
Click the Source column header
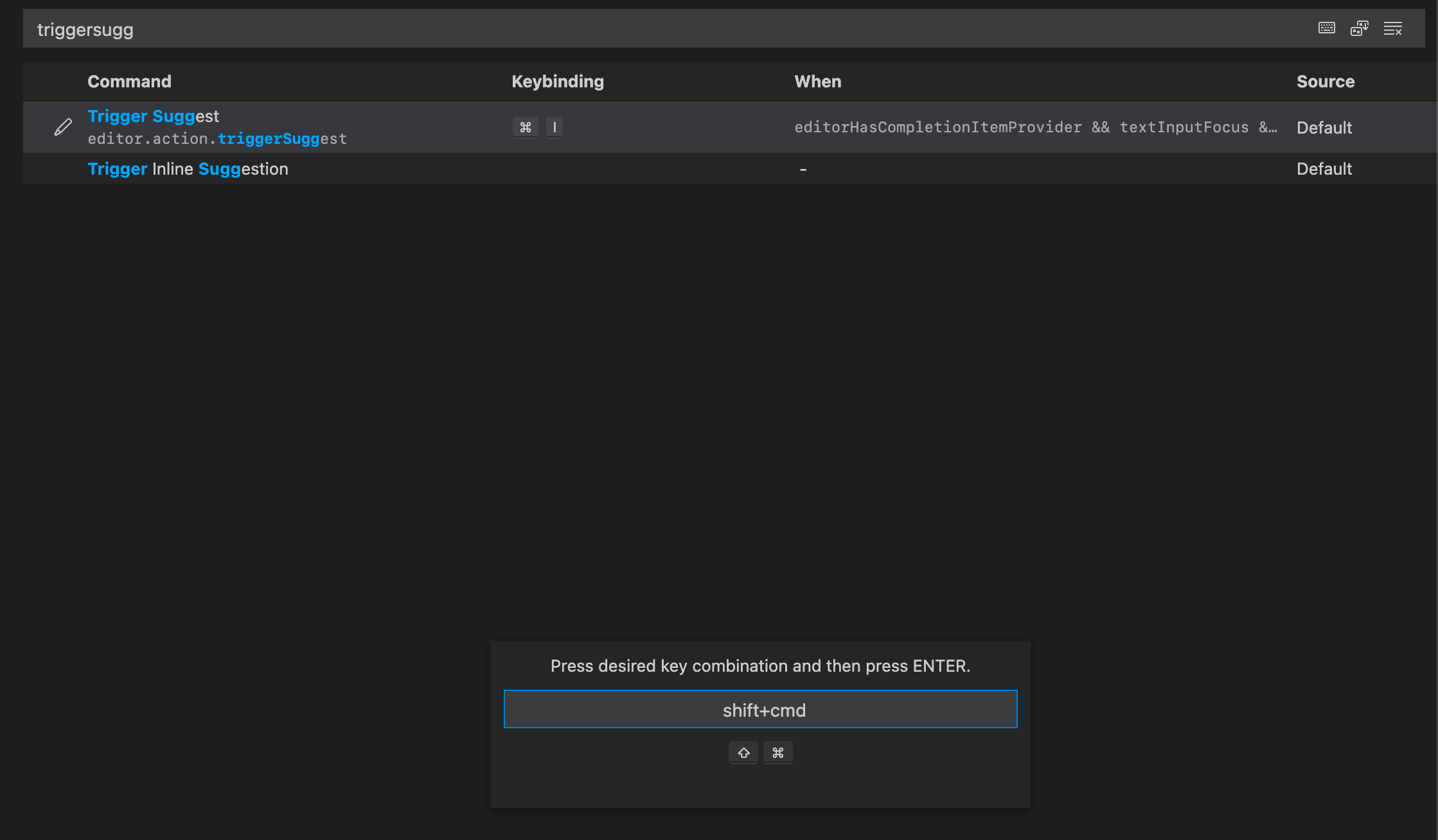(x=1325, y=82)
